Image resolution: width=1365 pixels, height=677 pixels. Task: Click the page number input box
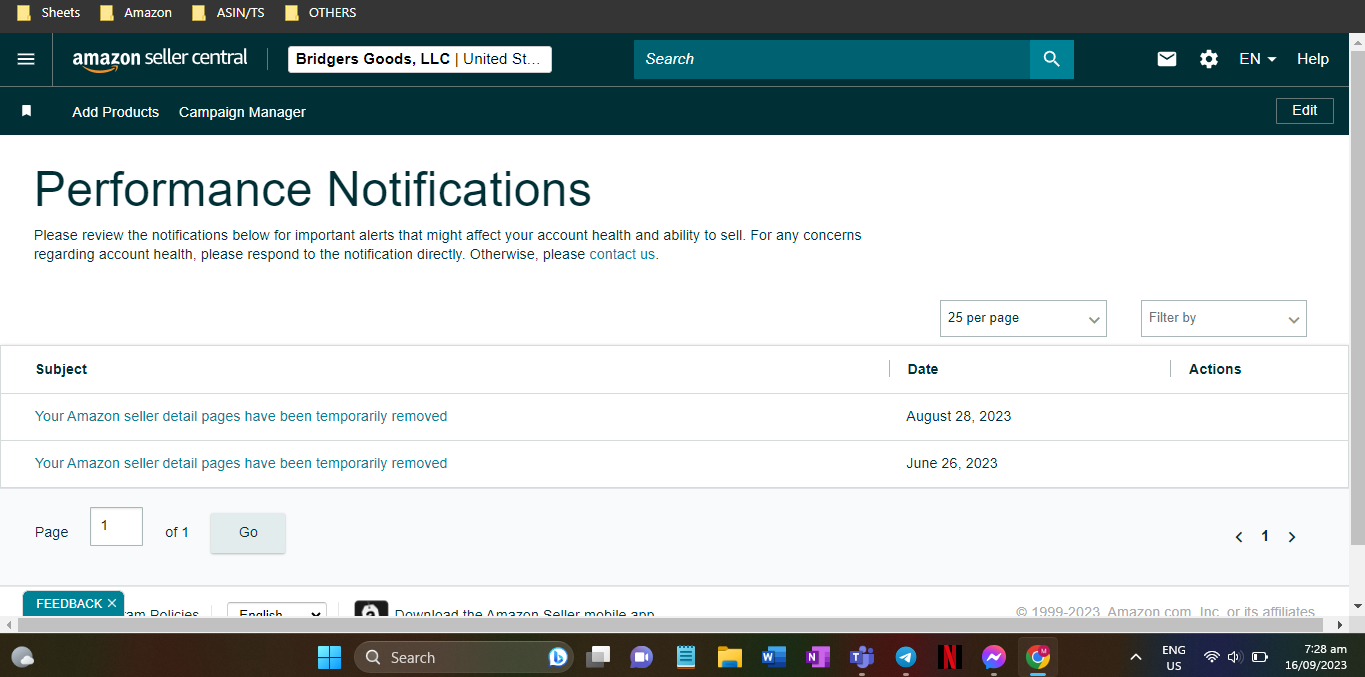click(116, 527)
